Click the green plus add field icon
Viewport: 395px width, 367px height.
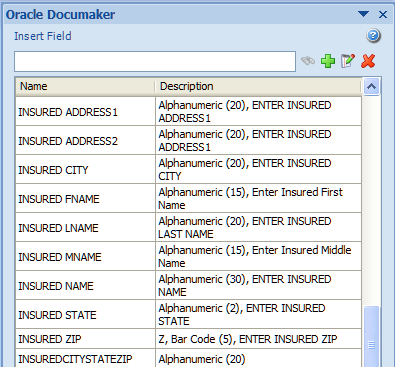coord(328,61)
